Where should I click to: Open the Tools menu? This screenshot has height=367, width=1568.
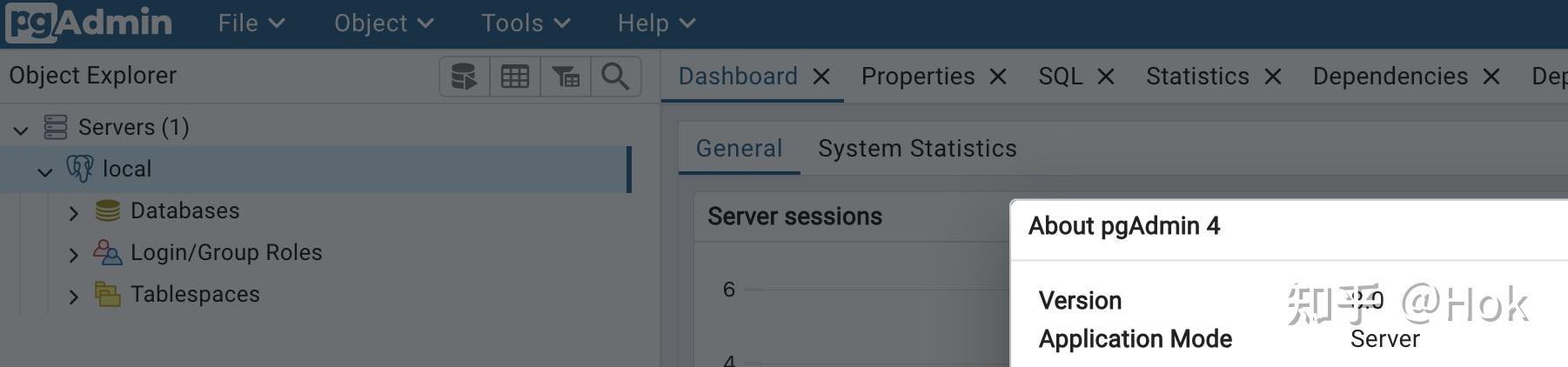pos(526,23)
